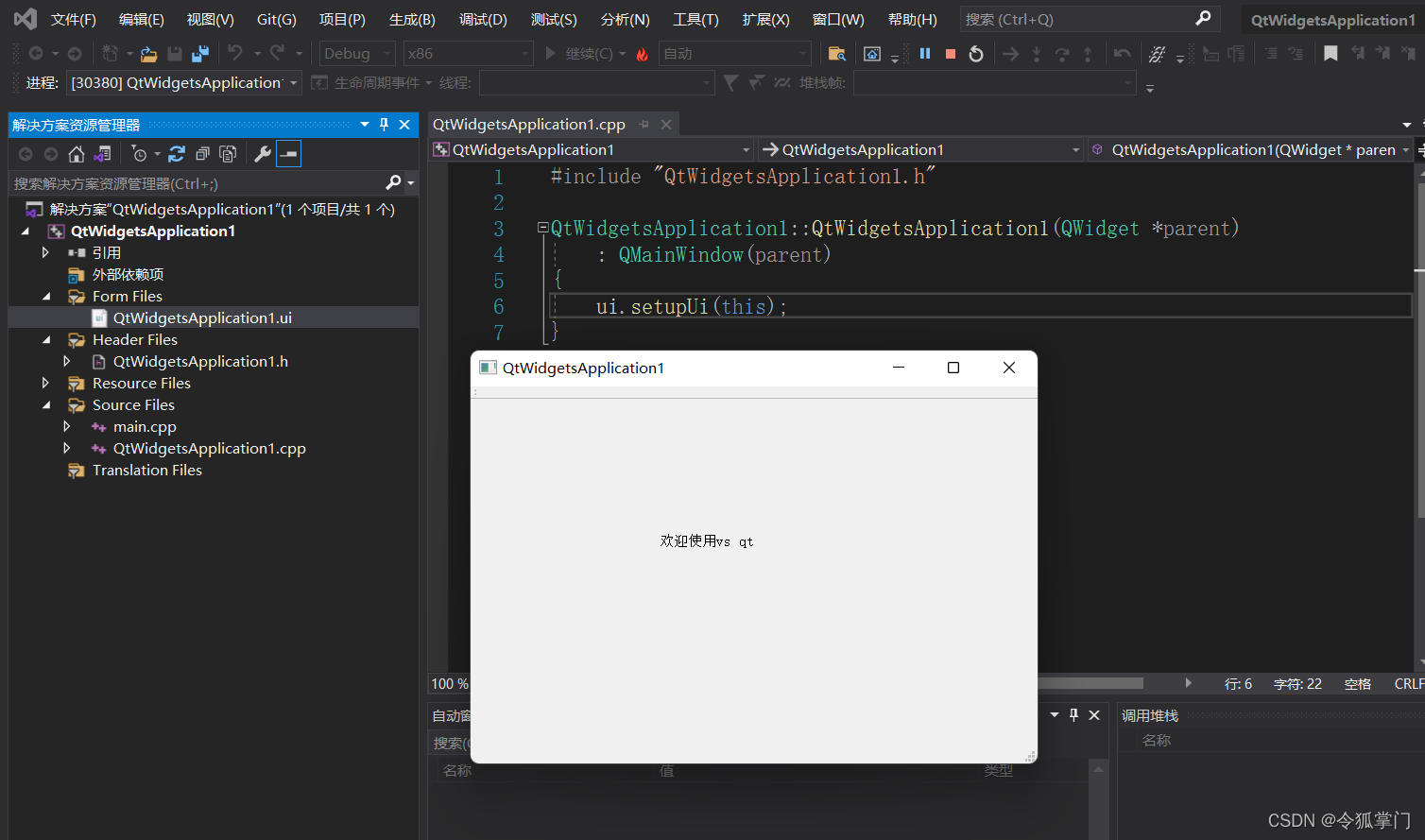This screenshot has width=1425, height=840.
Task: Pause debugging with the Break All button
Action: point(925,54)
